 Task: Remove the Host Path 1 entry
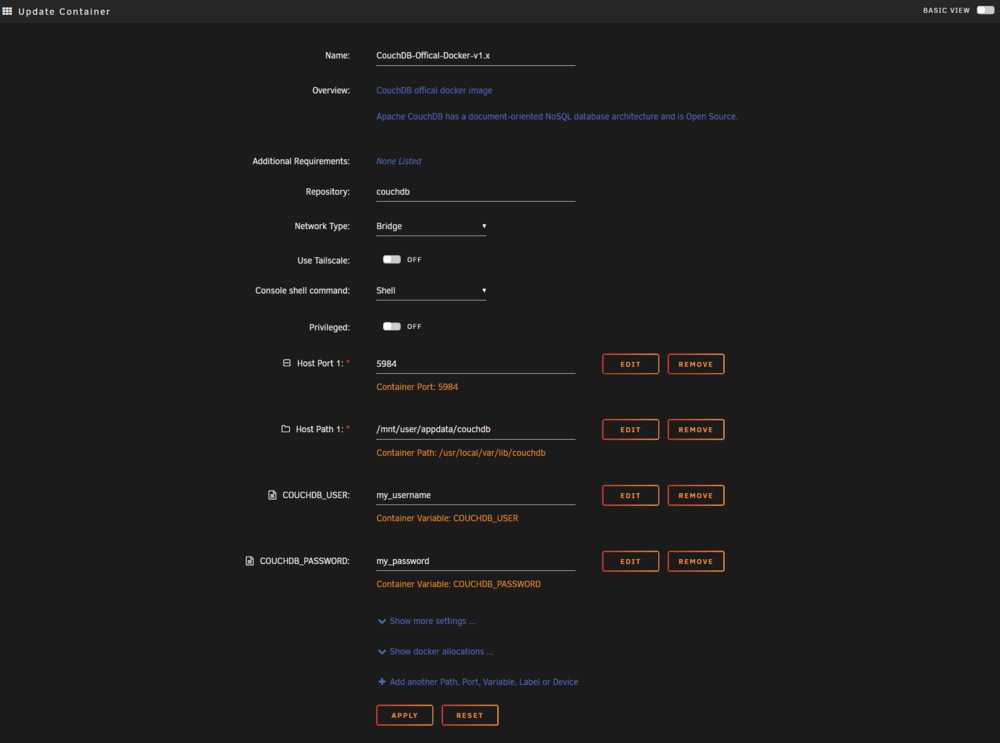[x=696, y=430]
